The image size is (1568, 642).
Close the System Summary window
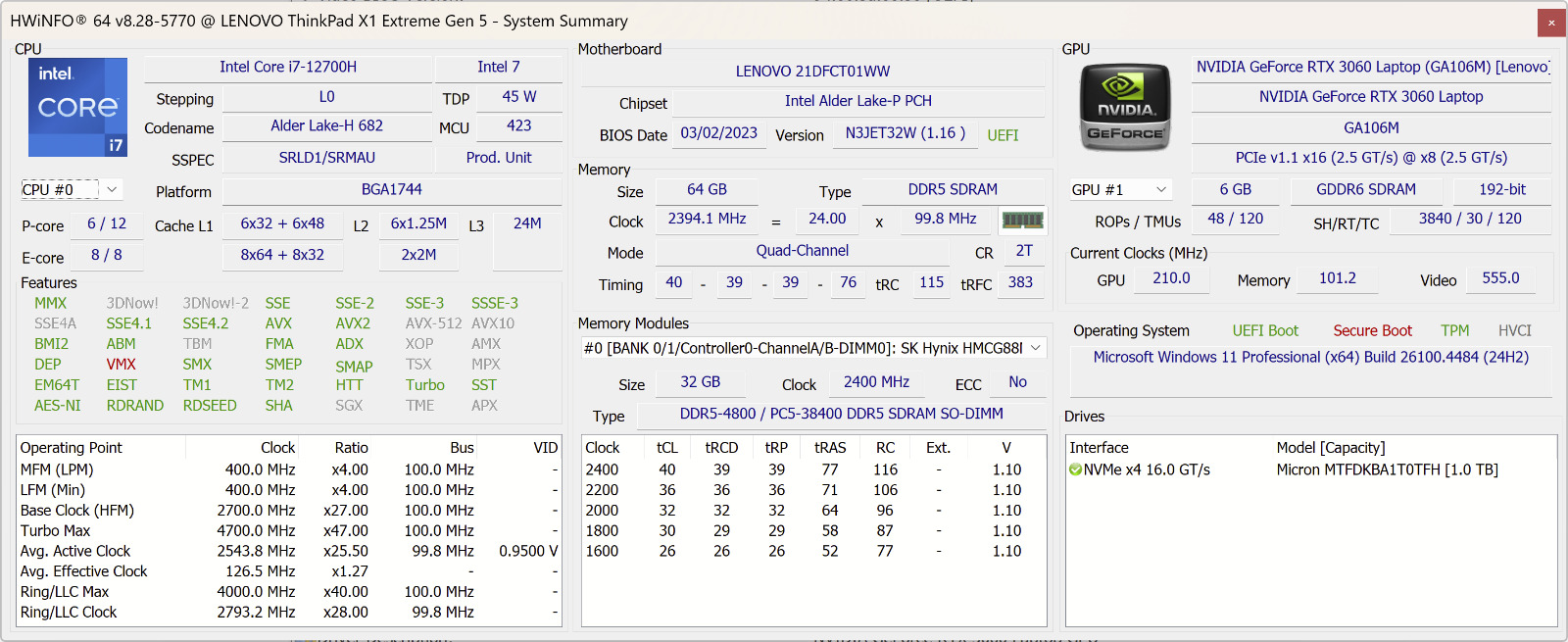coord(1551,23)
